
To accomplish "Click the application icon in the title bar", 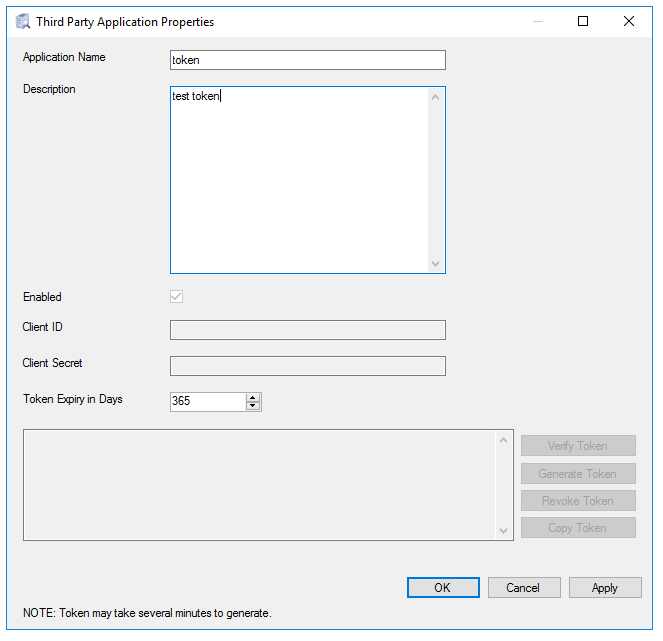I will pos(22,21).
